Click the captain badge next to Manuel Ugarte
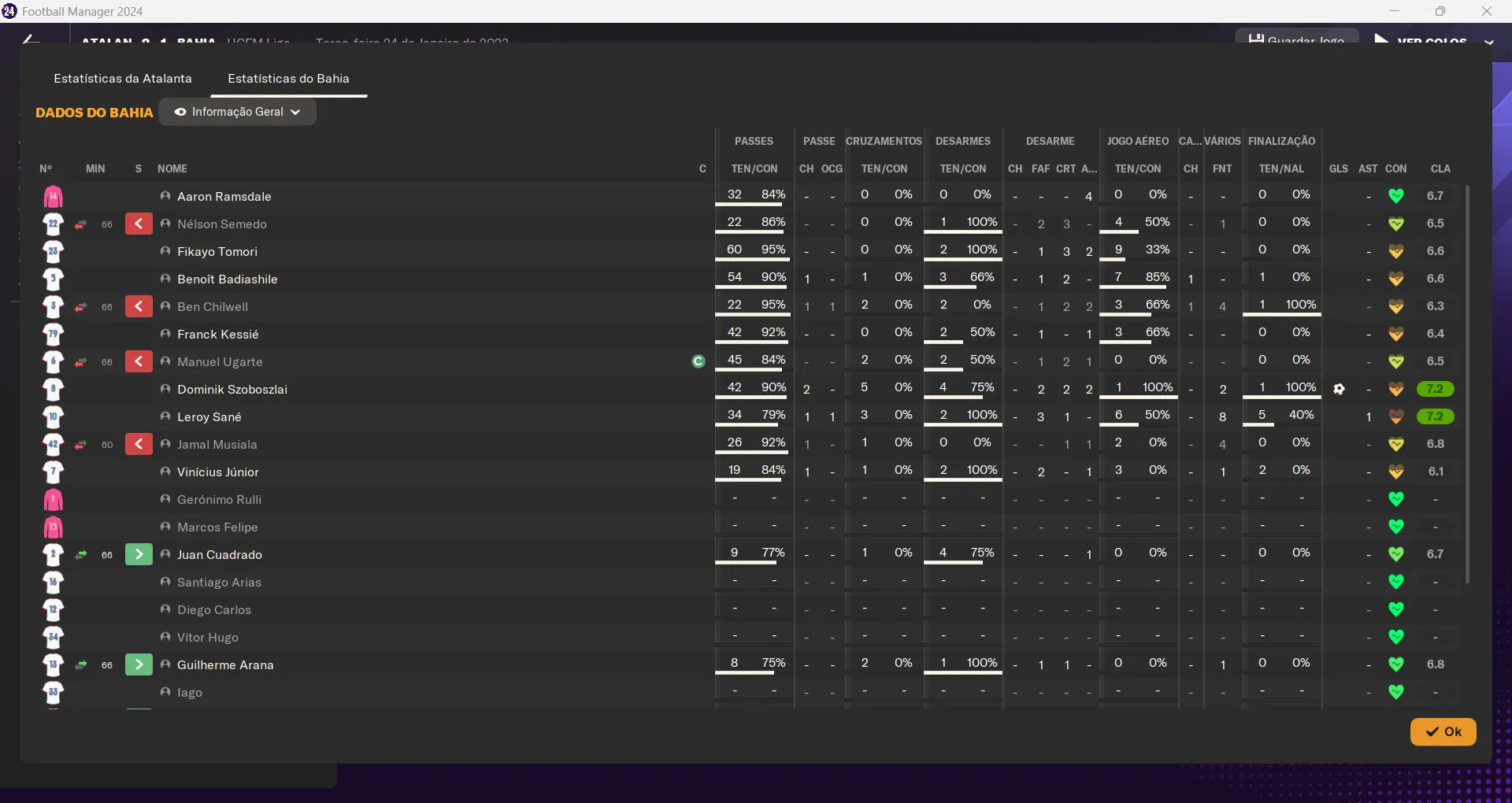1512x803 pixels. [x=699, y=361]
